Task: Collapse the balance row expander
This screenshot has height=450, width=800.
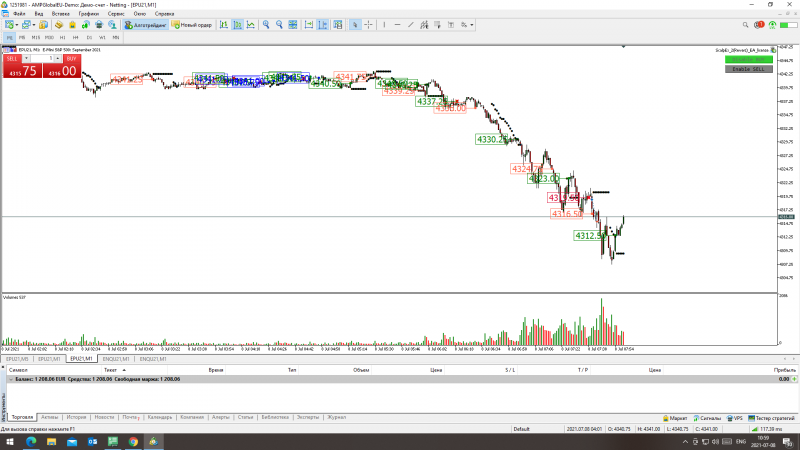Action: click(x=11, y=380)
